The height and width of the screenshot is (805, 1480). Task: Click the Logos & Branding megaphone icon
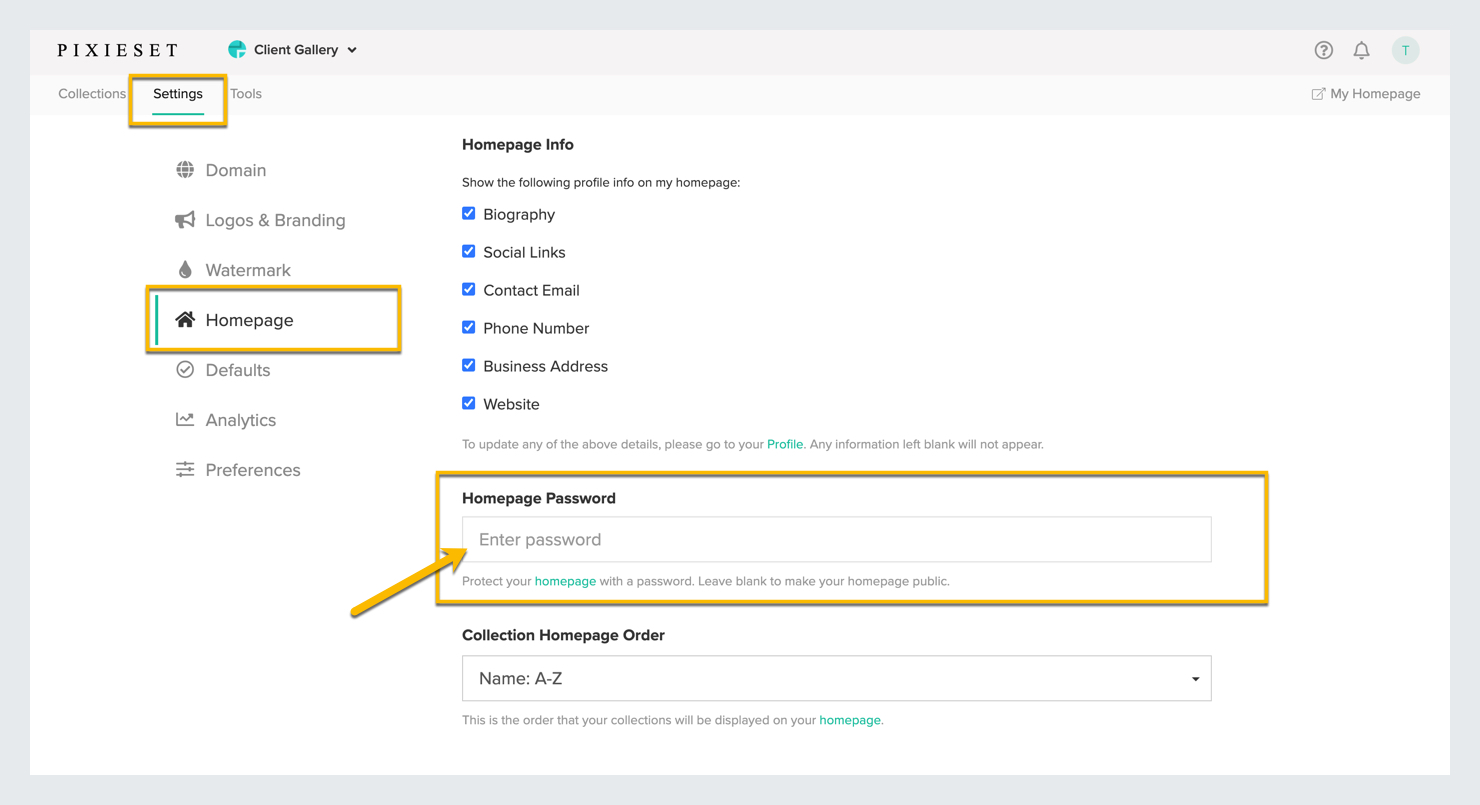point(185,220)
